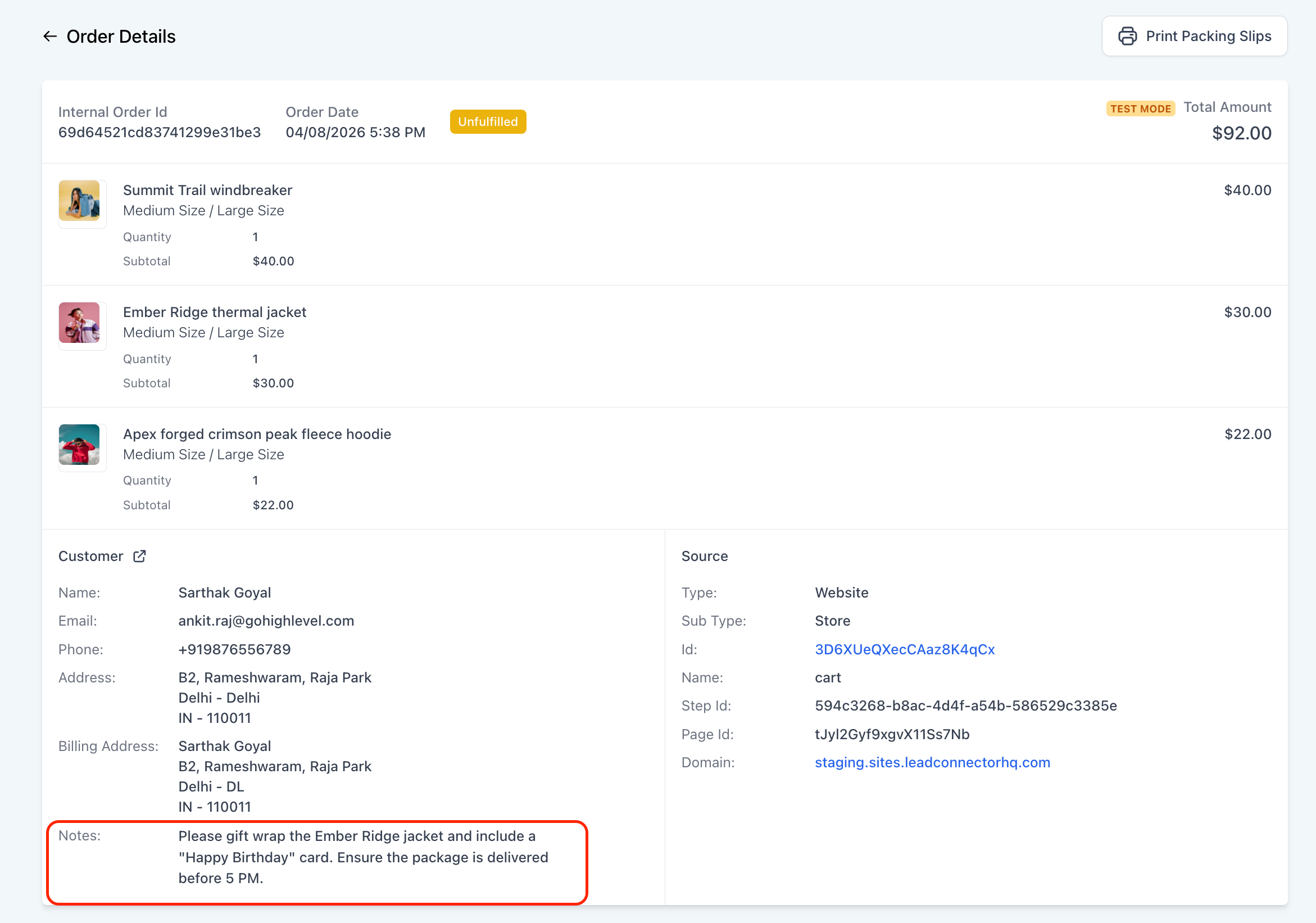Click the Apex forged crimson peak hoodie name
The width and height of the screenshot is (1316, 923).
click(x=257, y=434)
